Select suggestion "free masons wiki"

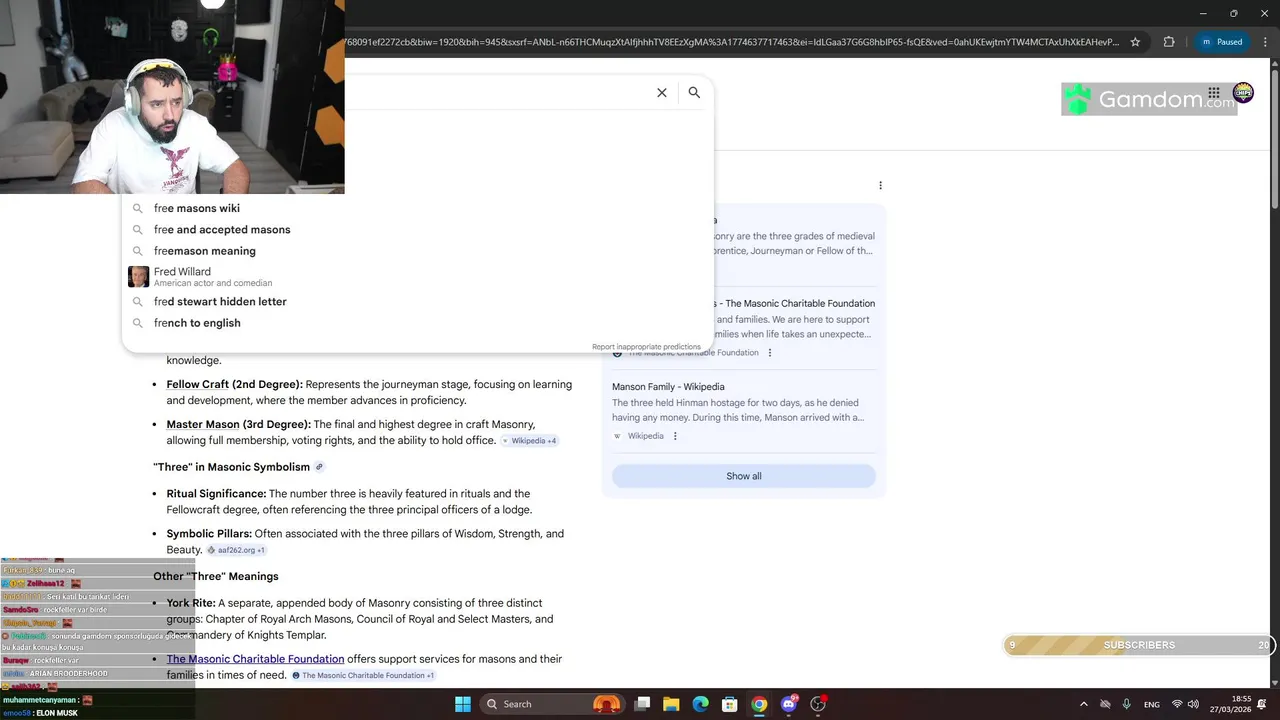(x=417, y=208)
